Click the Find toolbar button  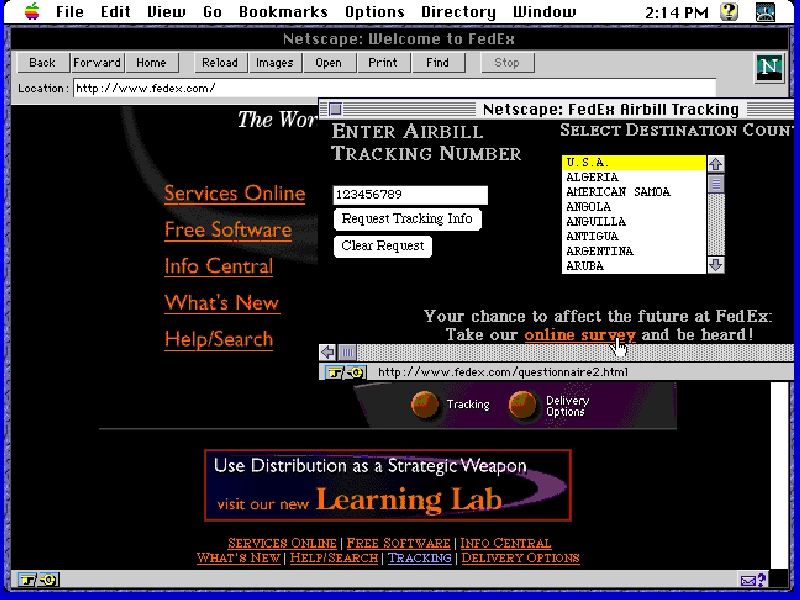[438, 63]
